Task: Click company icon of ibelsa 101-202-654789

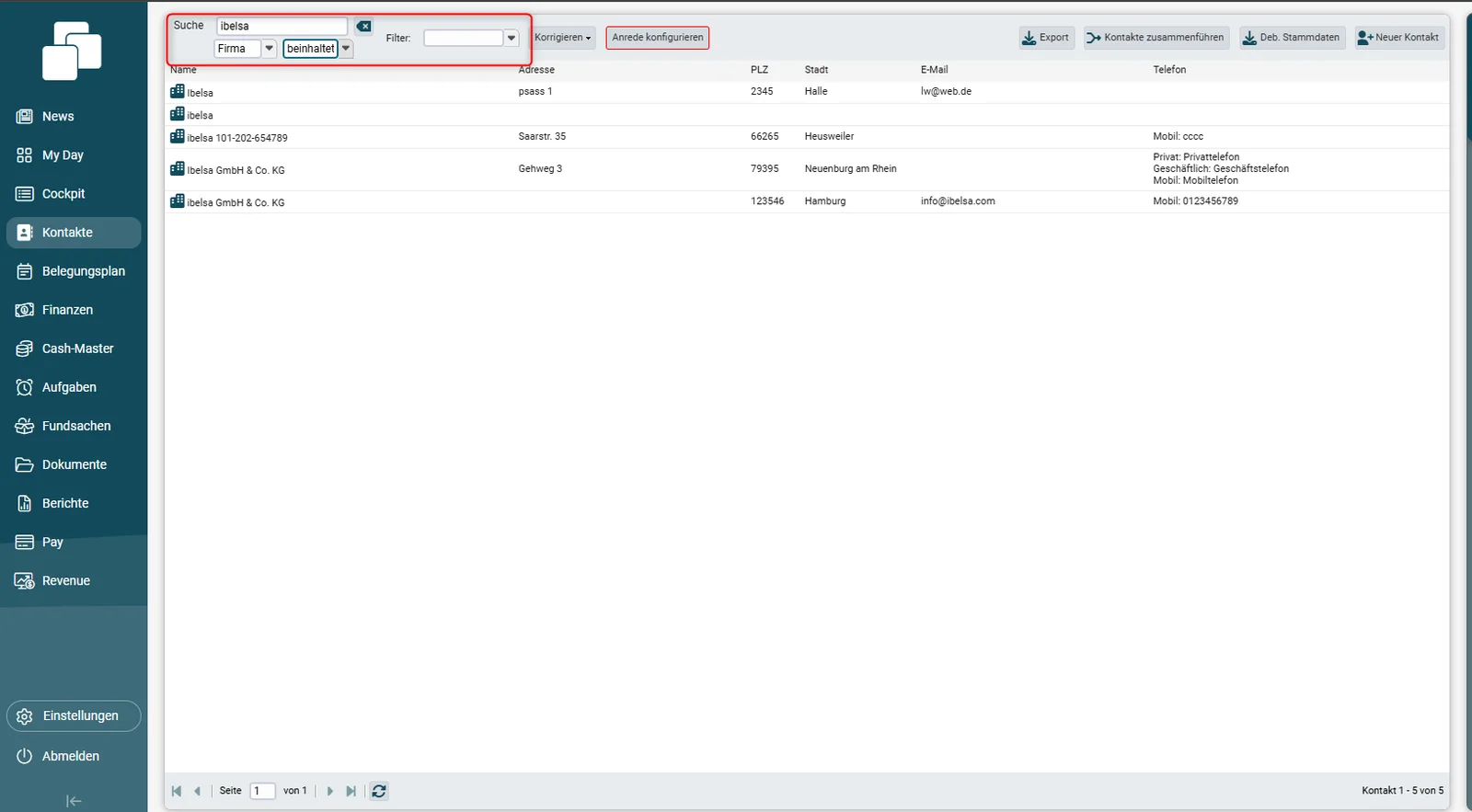Action: tap(178, 136)
